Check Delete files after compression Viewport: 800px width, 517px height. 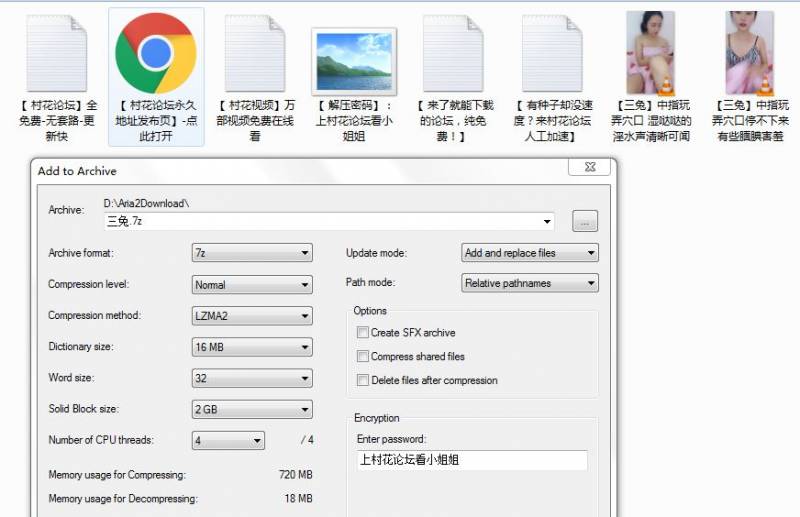363,380
